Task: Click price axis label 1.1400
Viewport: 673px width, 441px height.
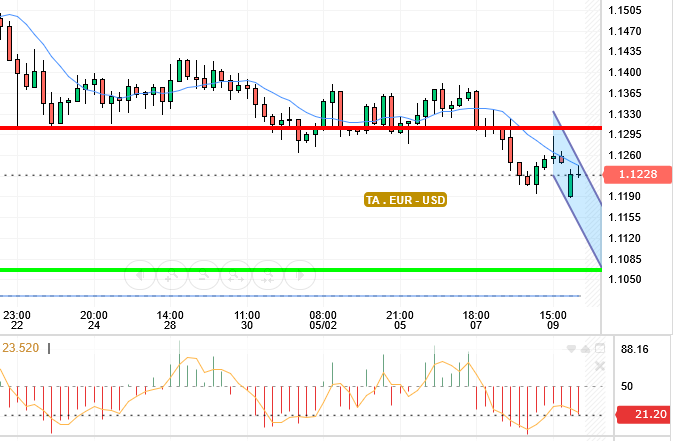Action: click(x=624, y=72)
